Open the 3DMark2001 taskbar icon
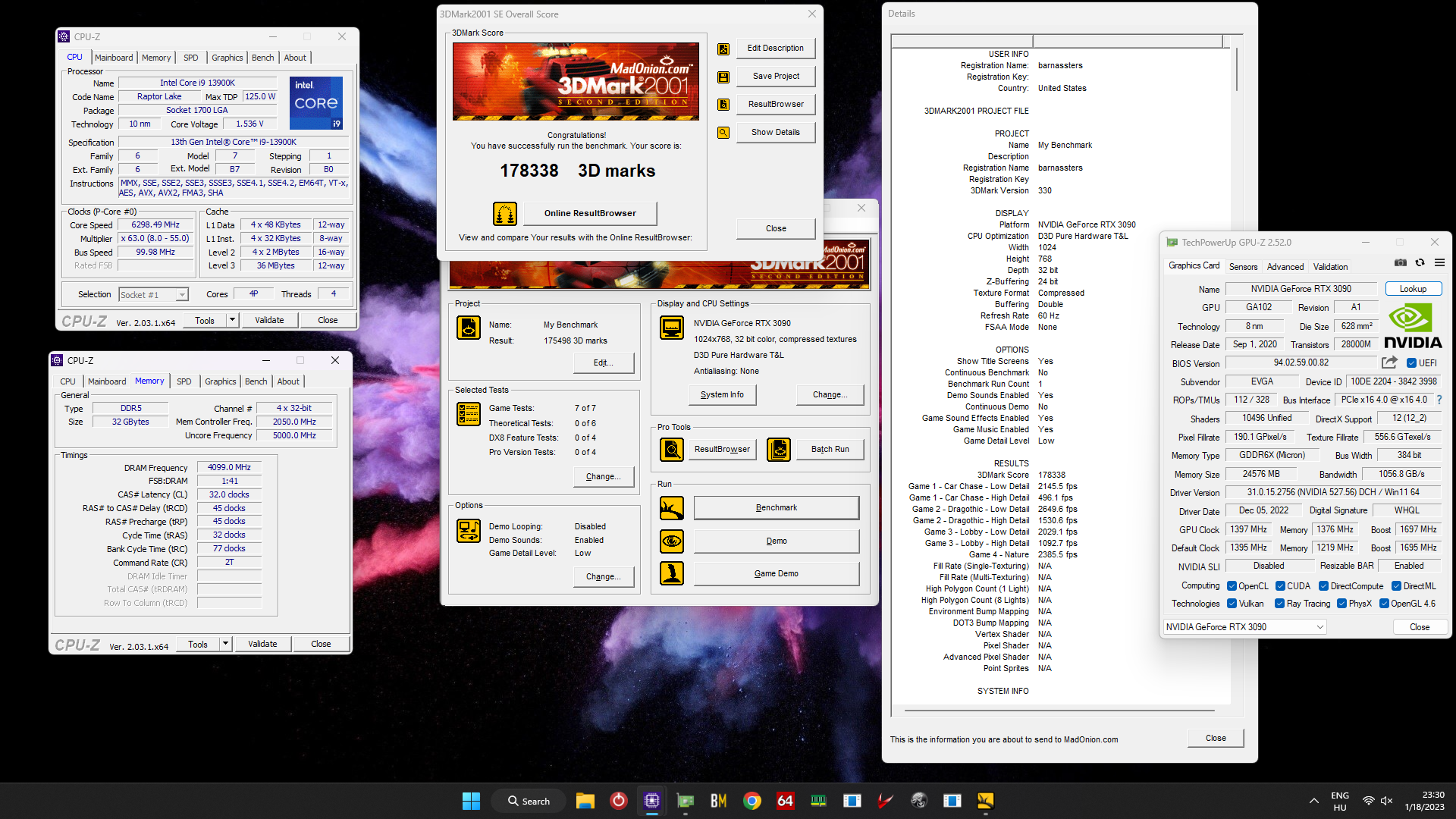The width and height of the screenshot is (1456, 819). point(986,801)
